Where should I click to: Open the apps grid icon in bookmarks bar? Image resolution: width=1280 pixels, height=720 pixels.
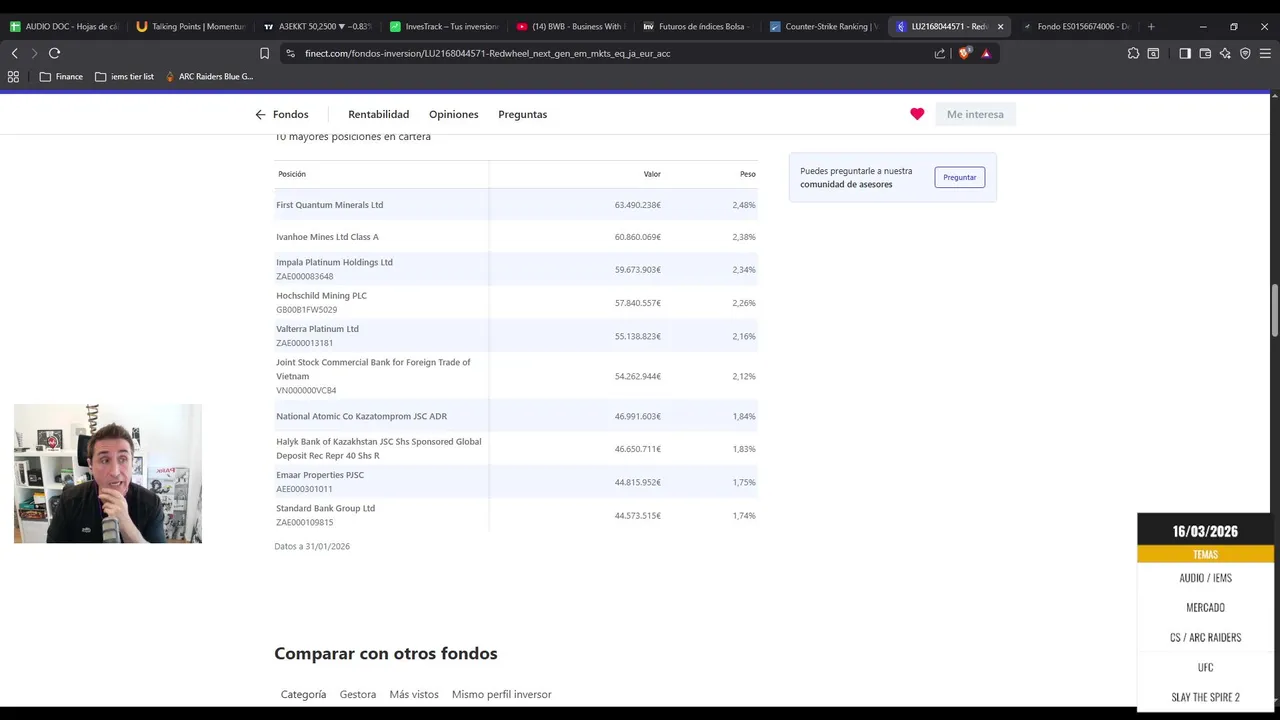[13, 76]
